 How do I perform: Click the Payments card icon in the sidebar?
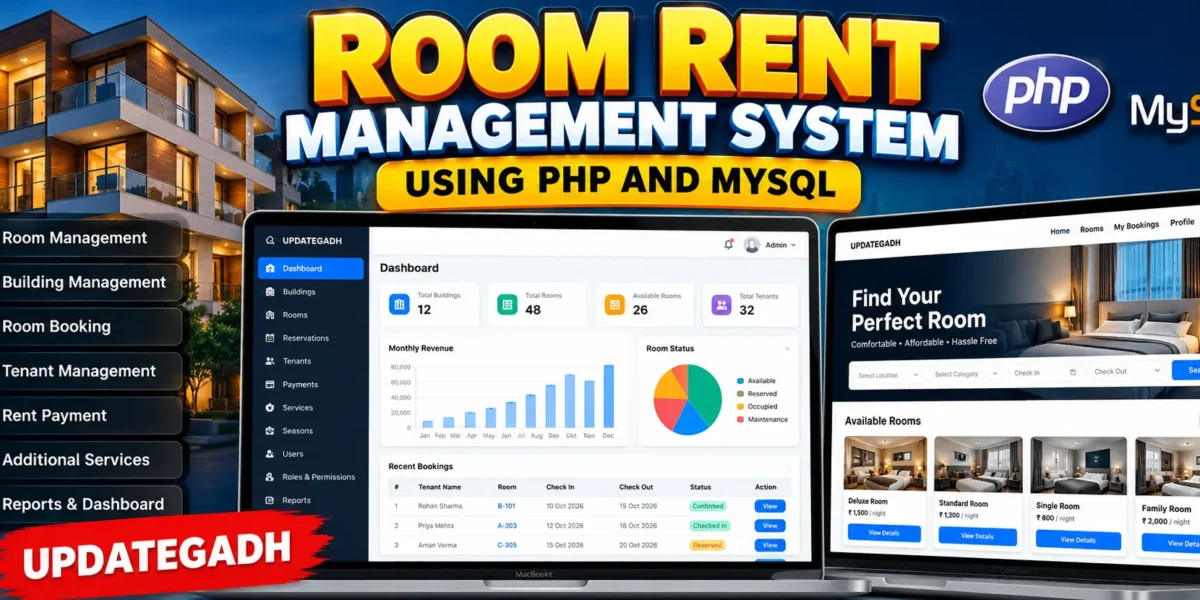[270, 384]
